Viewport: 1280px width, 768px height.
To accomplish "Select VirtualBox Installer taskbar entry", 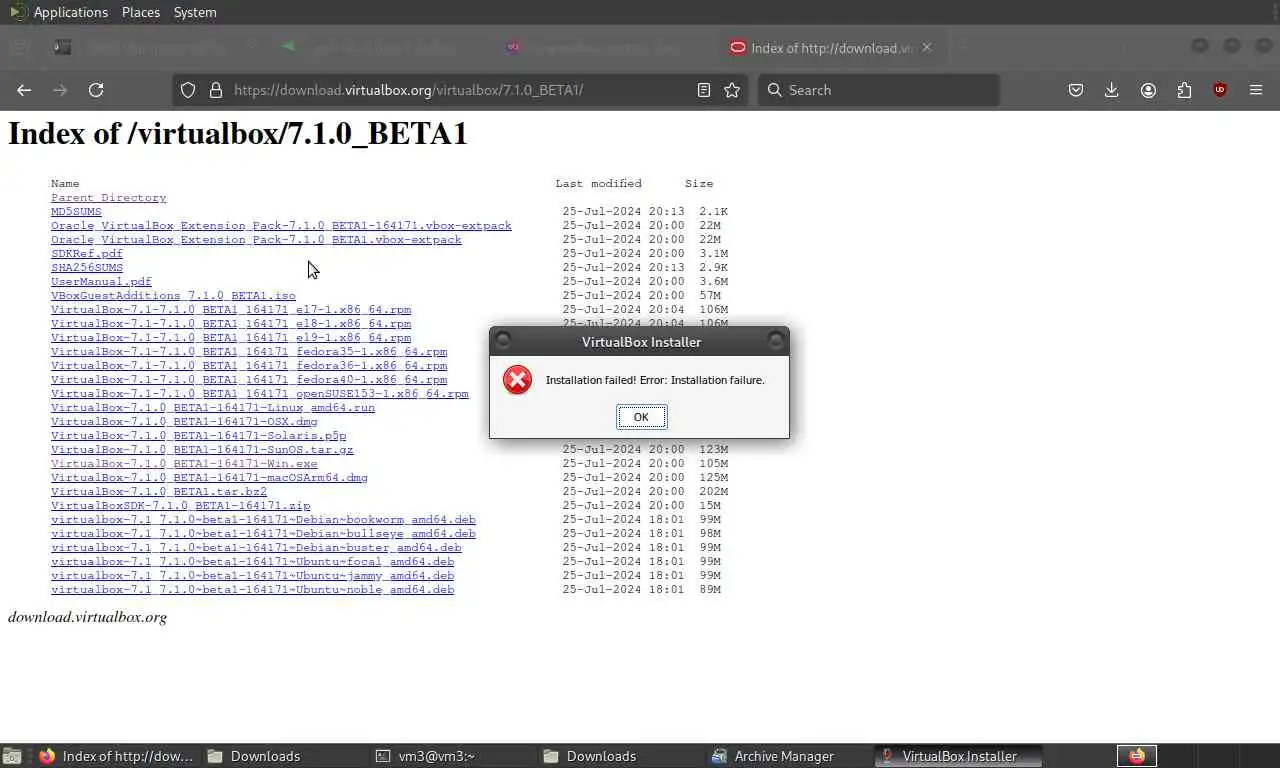I will coord(958,756).
